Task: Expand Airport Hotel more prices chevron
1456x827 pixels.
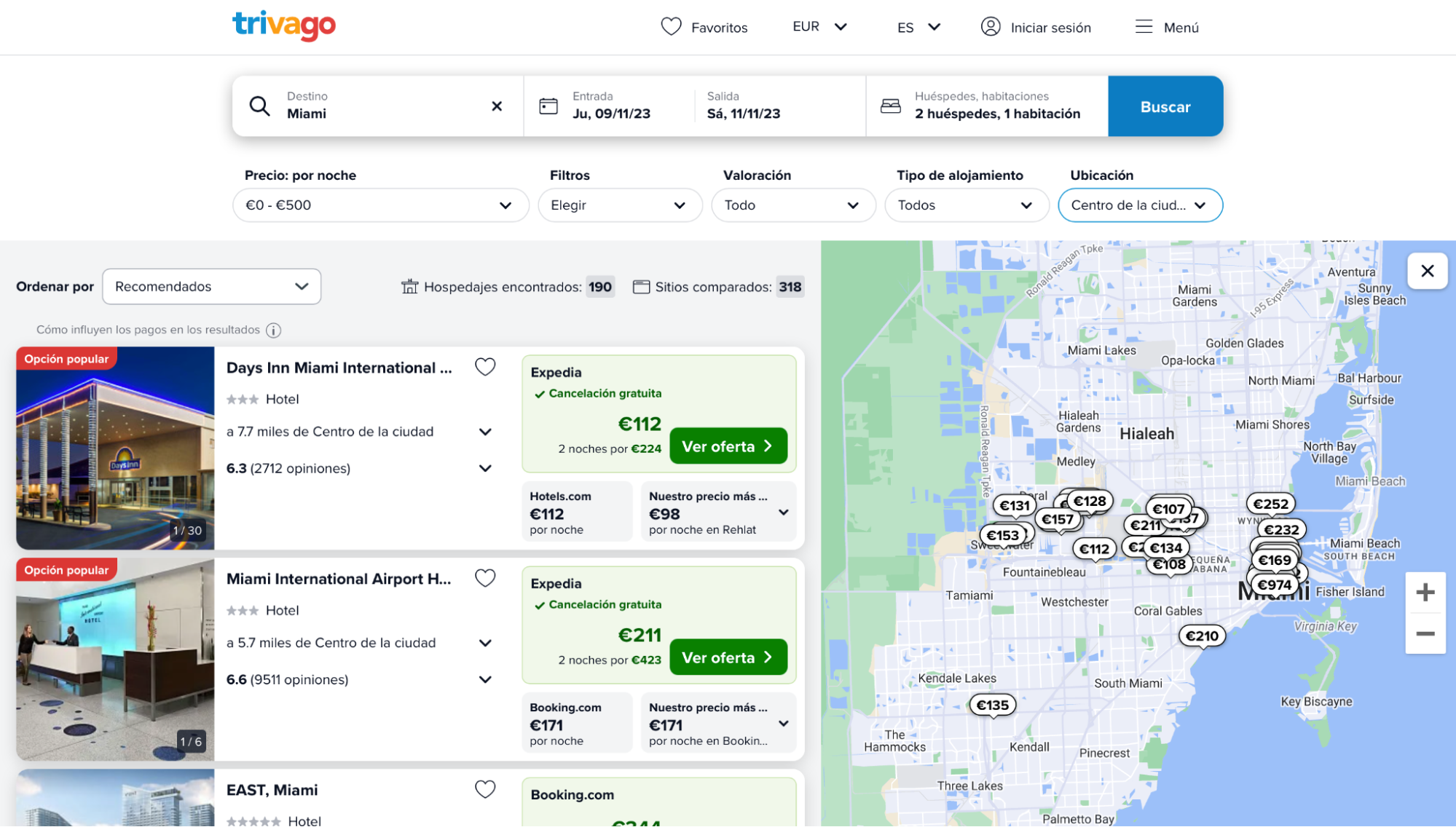Action: point(784,724)
